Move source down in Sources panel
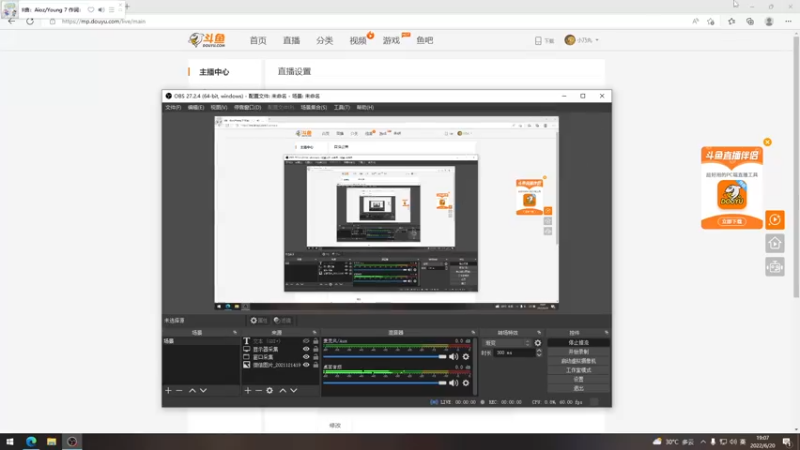Screen dimensions: 800x450 [x=293, y=390]
